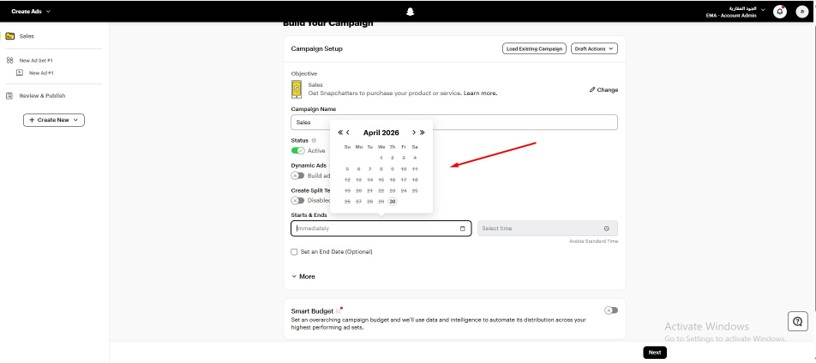Image resolution: width=816 pixels, height=363 pixels.
Task: Click the Next button
Action: click(x=655, y=352)
